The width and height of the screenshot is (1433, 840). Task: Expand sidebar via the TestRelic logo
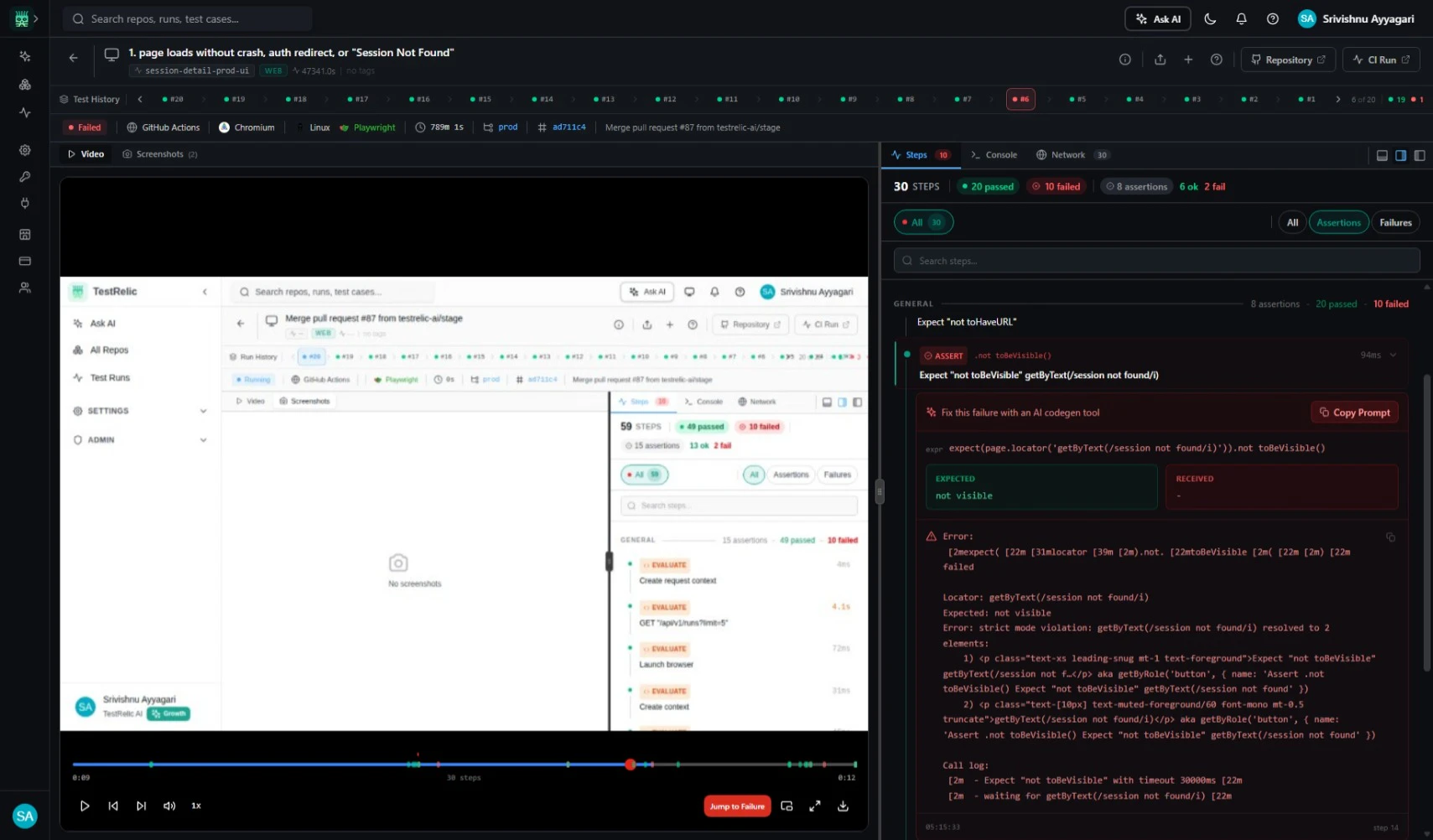coord(22,18)
